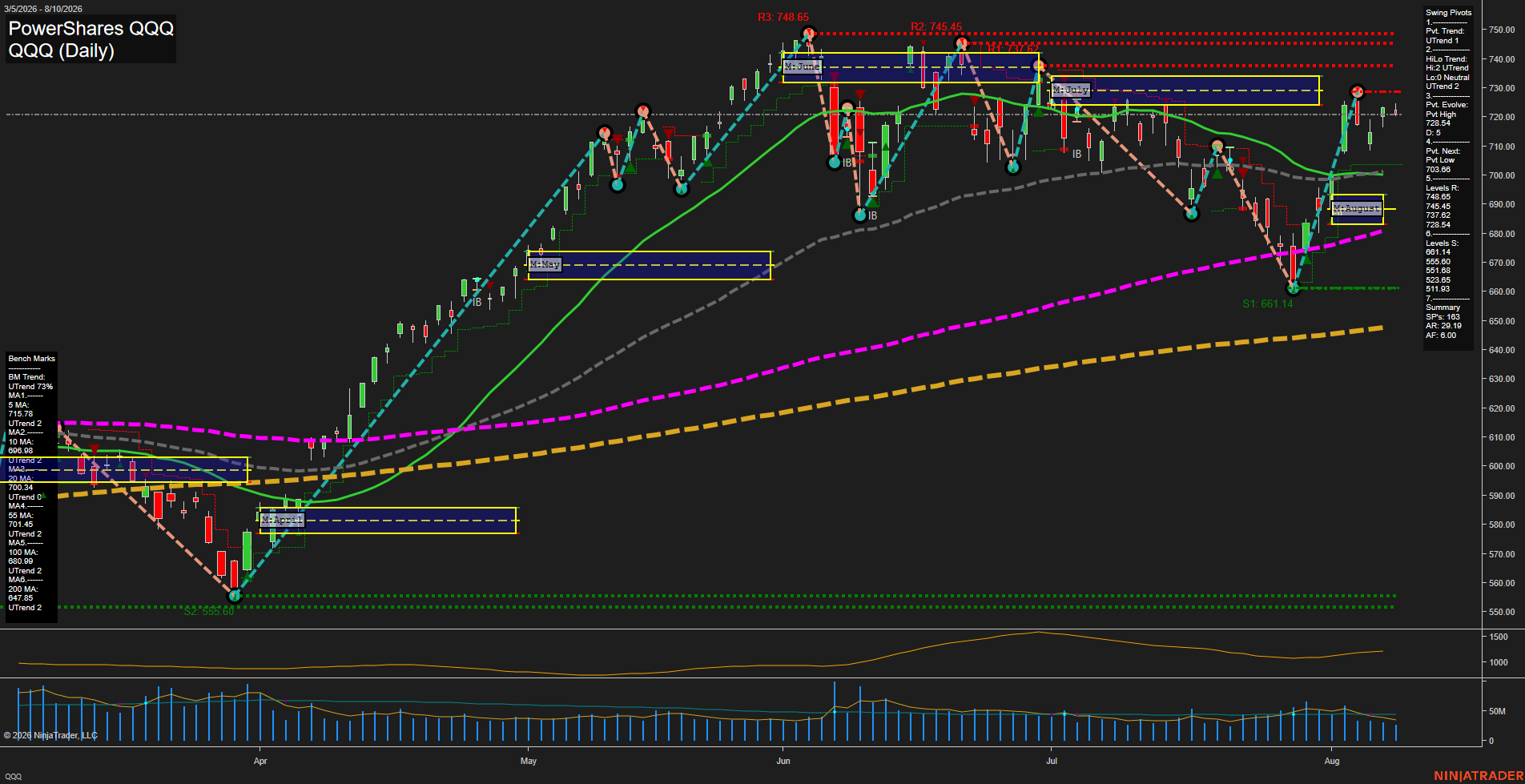
Task: Select swing pivot circle at the S1 661.14 low
Action: pos(1293,287)
